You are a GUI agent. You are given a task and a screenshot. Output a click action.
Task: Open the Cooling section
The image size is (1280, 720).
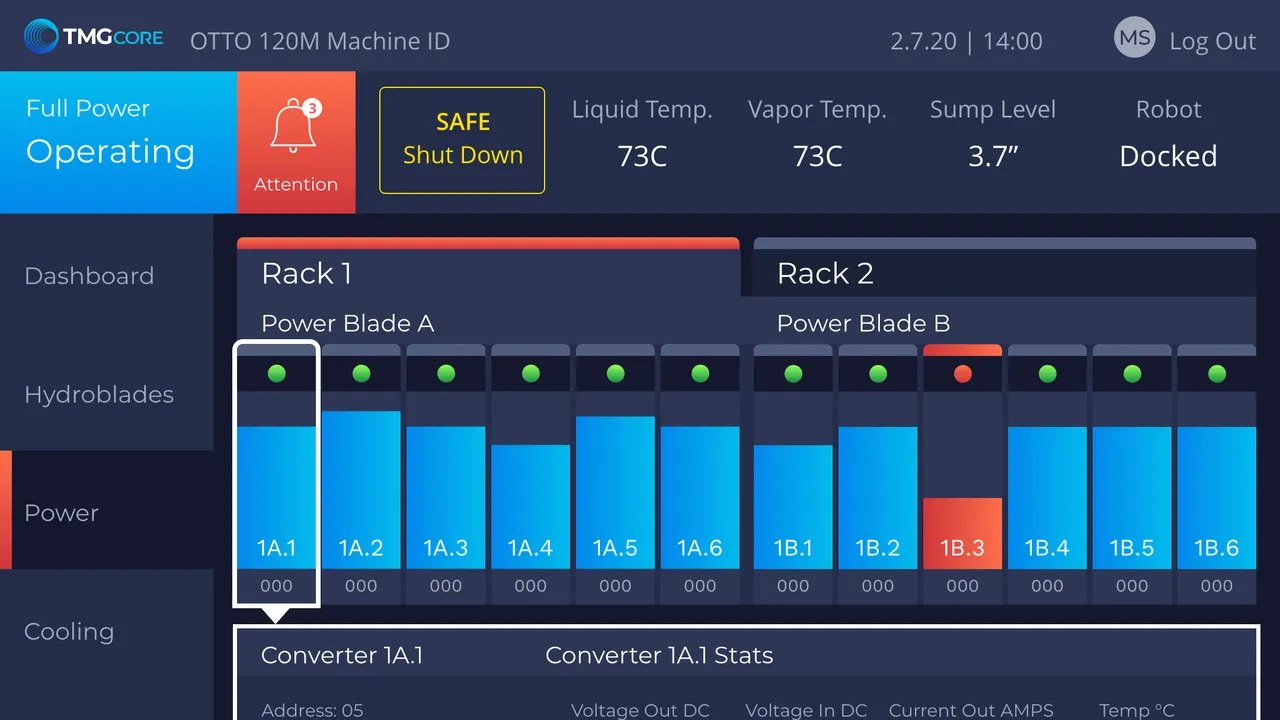pyautogui.click(x=107, y=632)
